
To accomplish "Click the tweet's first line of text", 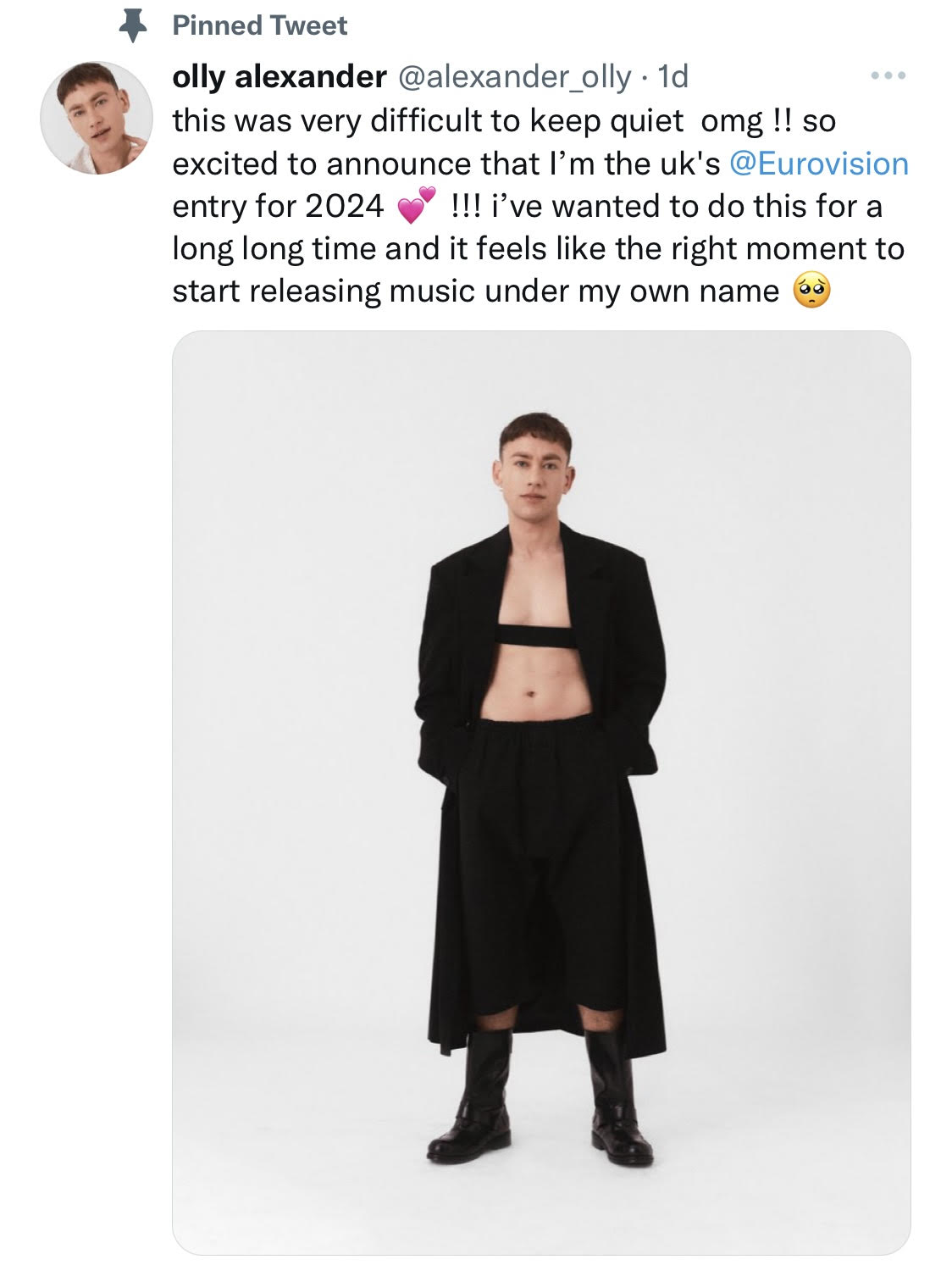I will 503,121.
